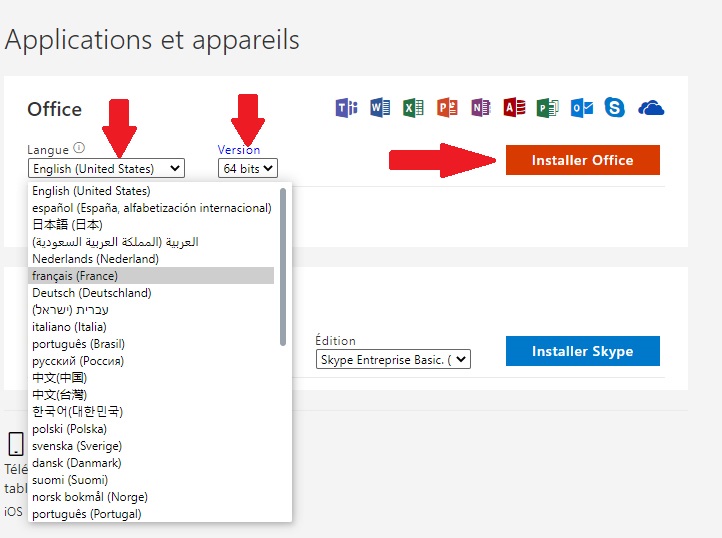Select the Korean 한국어 option

(153, 411)
